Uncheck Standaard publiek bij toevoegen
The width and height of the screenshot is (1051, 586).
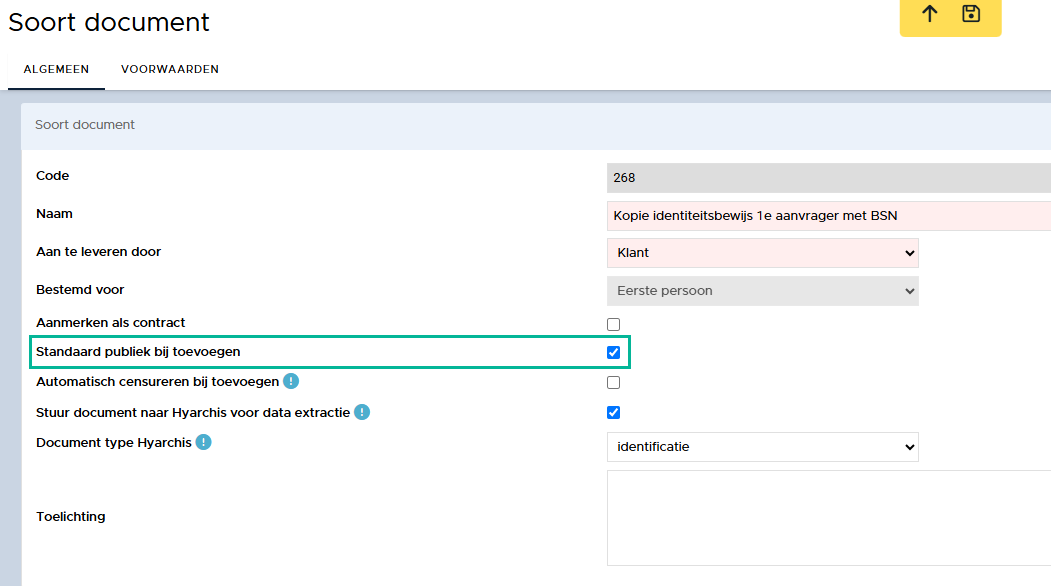614,352
